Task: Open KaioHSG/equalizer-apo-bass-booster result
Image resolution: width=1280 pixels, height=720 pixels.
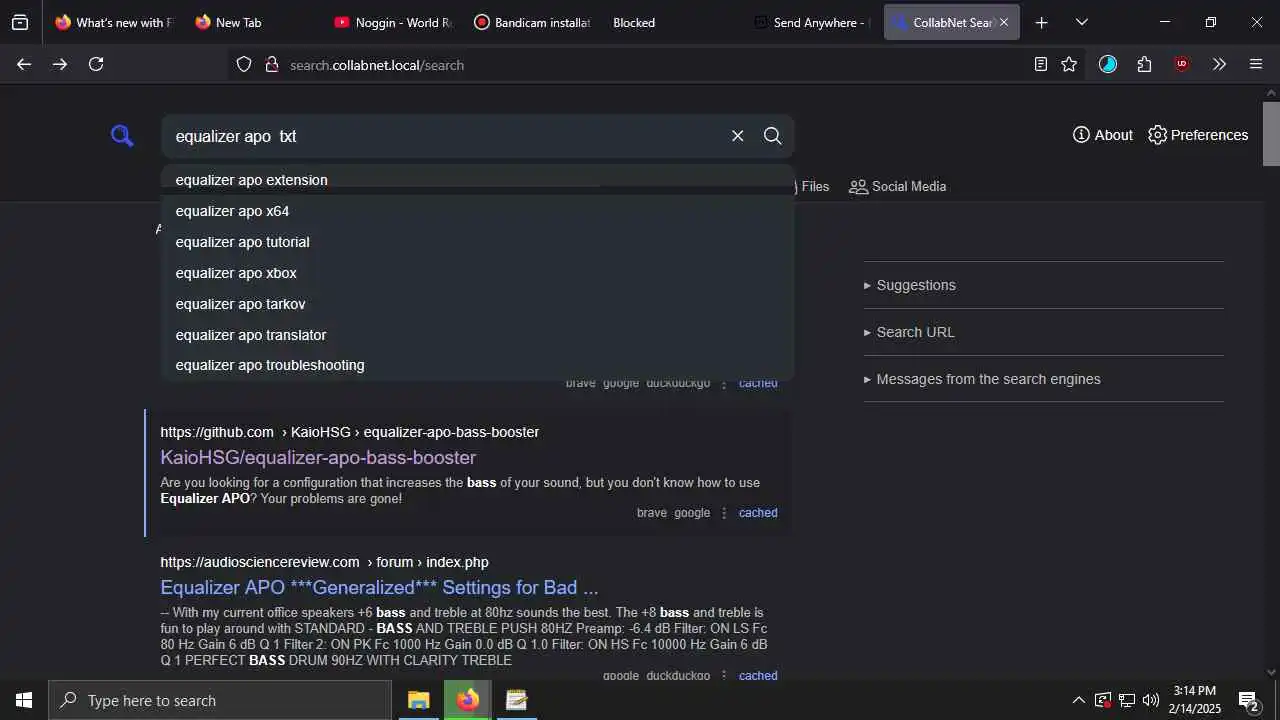Action: click(318, 457)
